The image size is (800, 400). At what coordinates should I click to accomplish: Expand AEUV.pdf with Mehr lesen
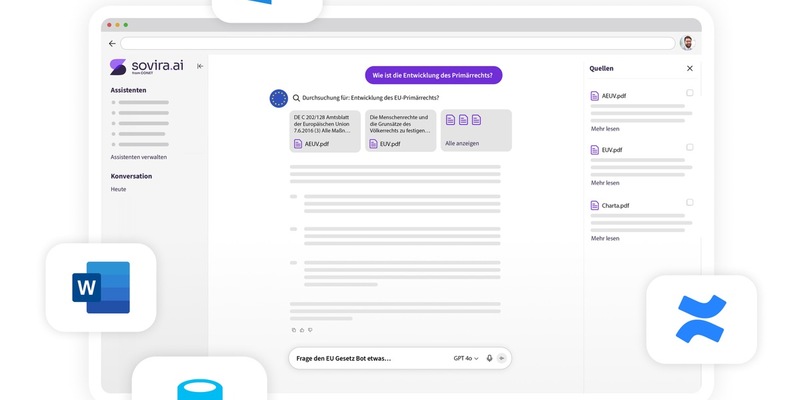coord(605,128)
